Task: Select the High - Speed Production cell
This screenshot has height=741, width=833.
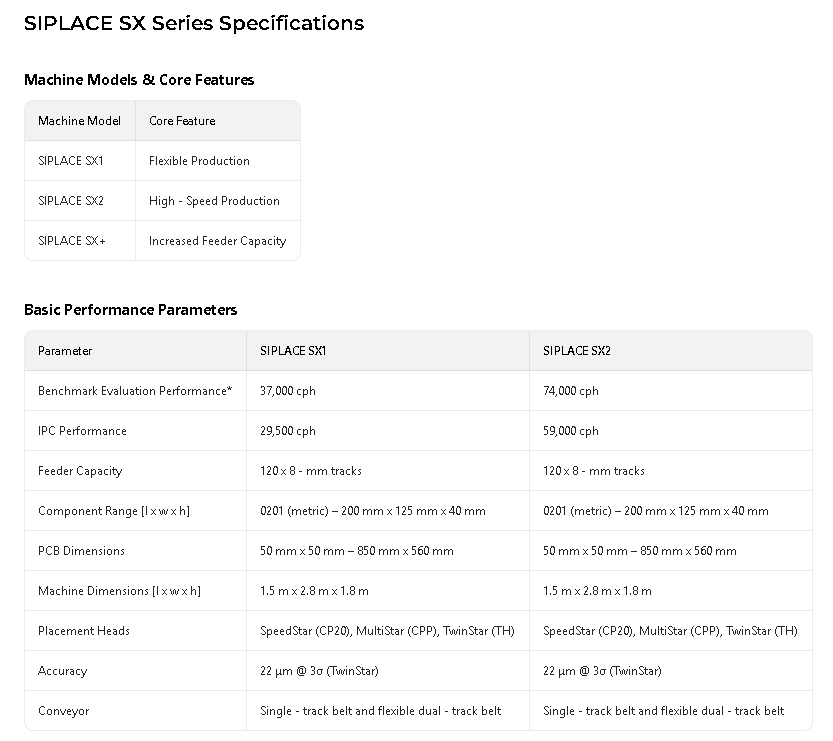Action: 214,201
